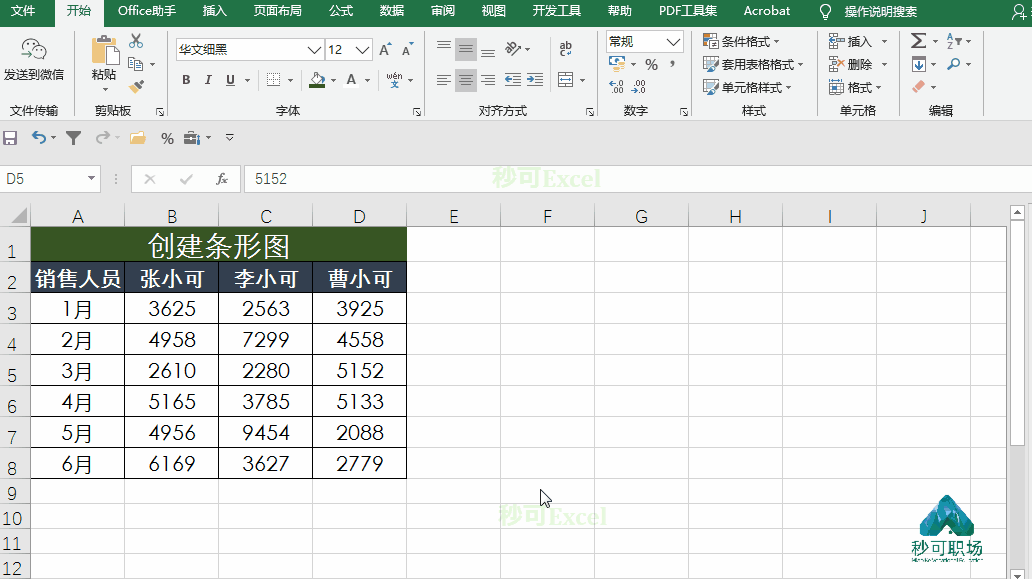Viewport: 1032px width, 579px height.
Task: Click the borders icon
Action: pyautogui.click(x=273, y=80)
